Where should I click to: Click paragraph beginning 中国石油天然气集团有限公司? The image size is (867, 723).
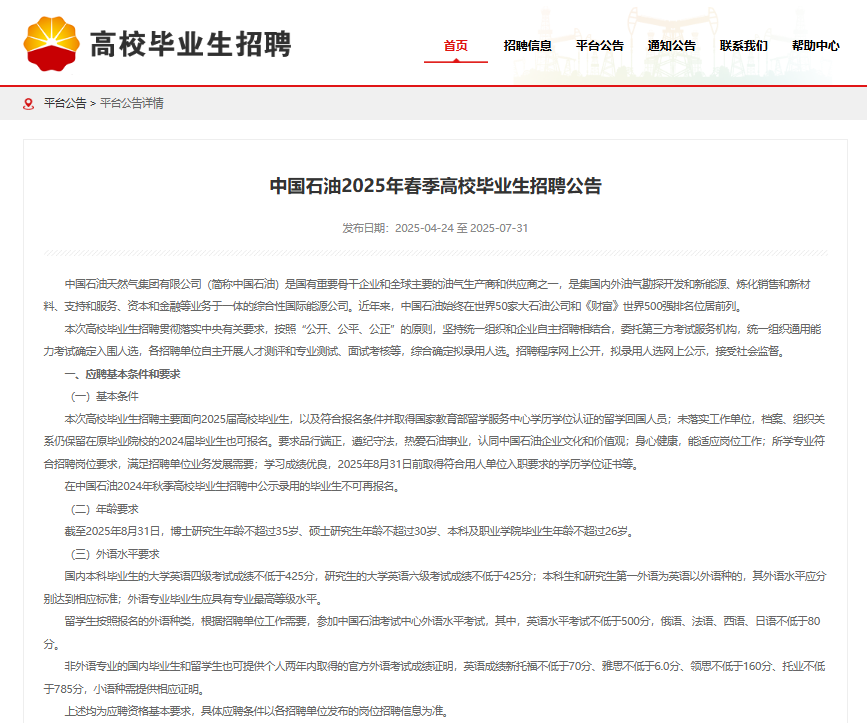pyautogui.click(x=427, y=295)
